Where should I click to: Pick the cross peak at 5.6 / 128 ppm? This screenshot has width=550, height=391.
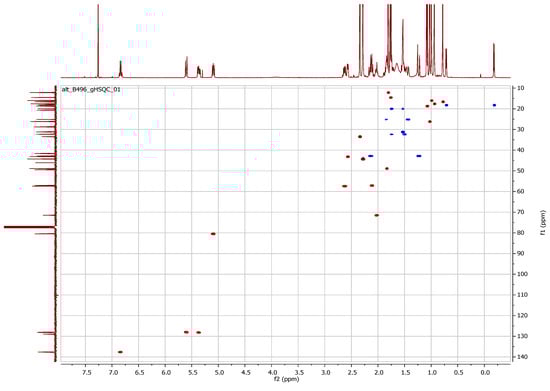point(186,332)
